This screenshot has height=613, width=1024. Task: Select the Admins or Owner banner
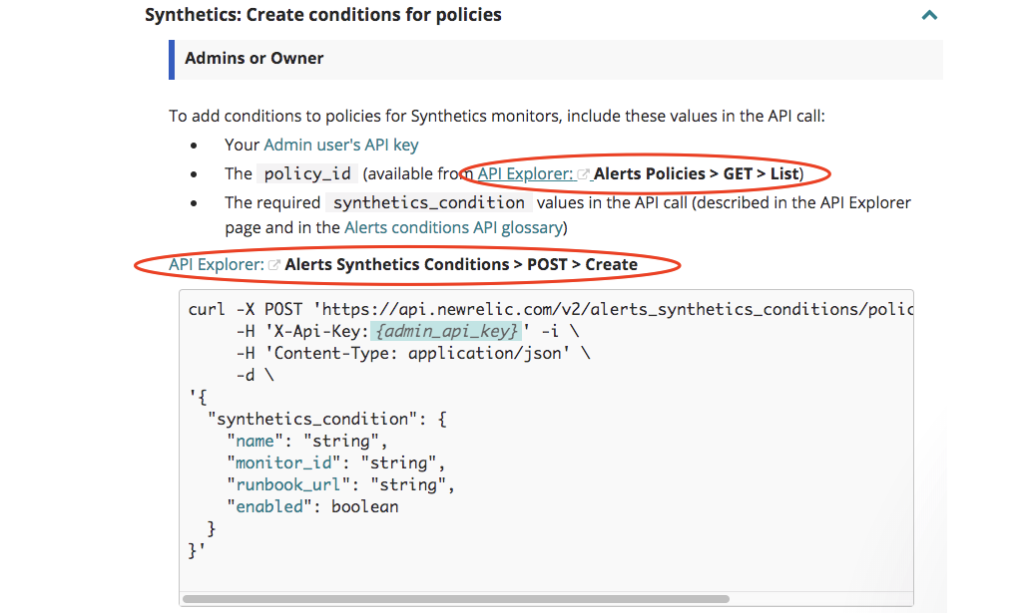point(253,59)
